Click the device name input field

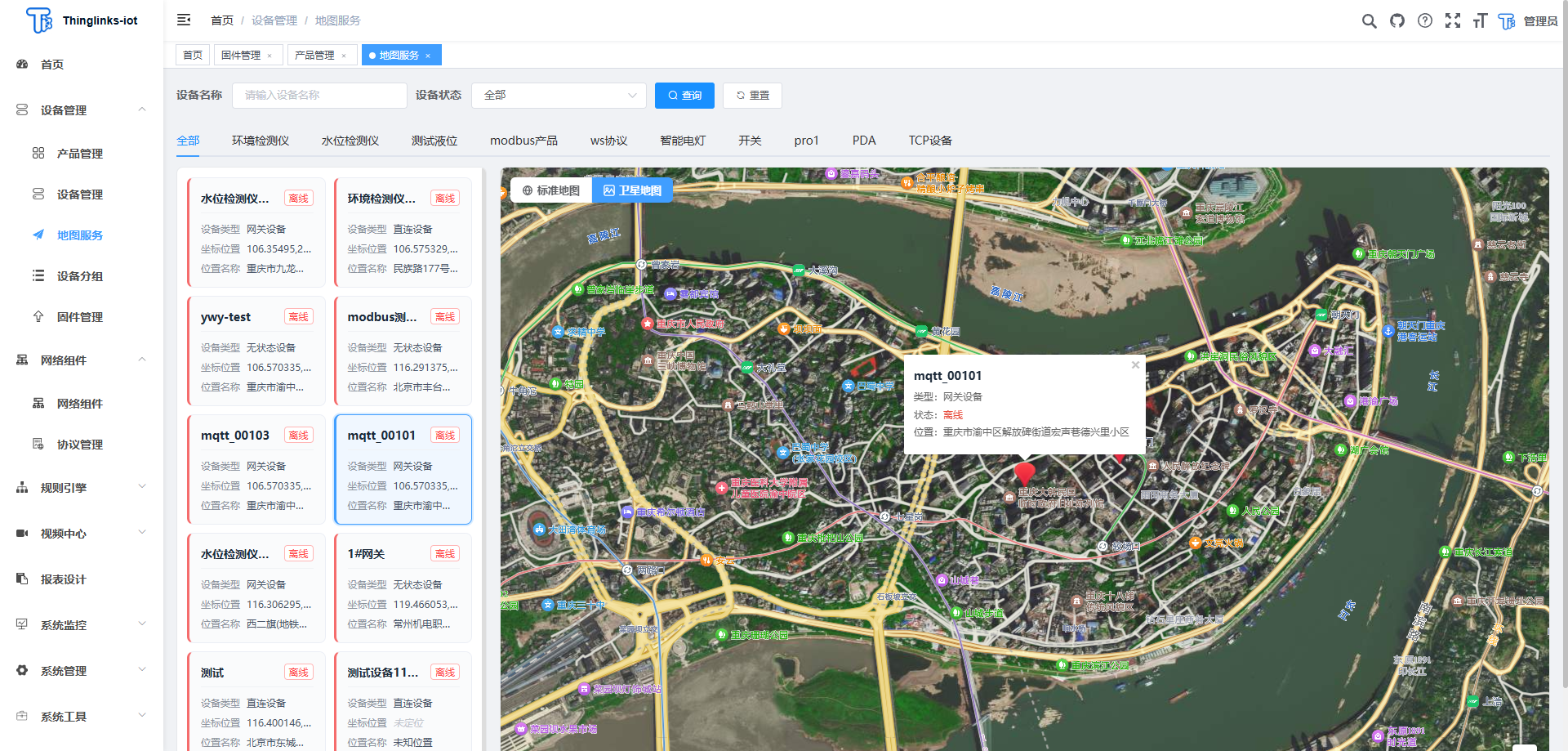point(319,96)
